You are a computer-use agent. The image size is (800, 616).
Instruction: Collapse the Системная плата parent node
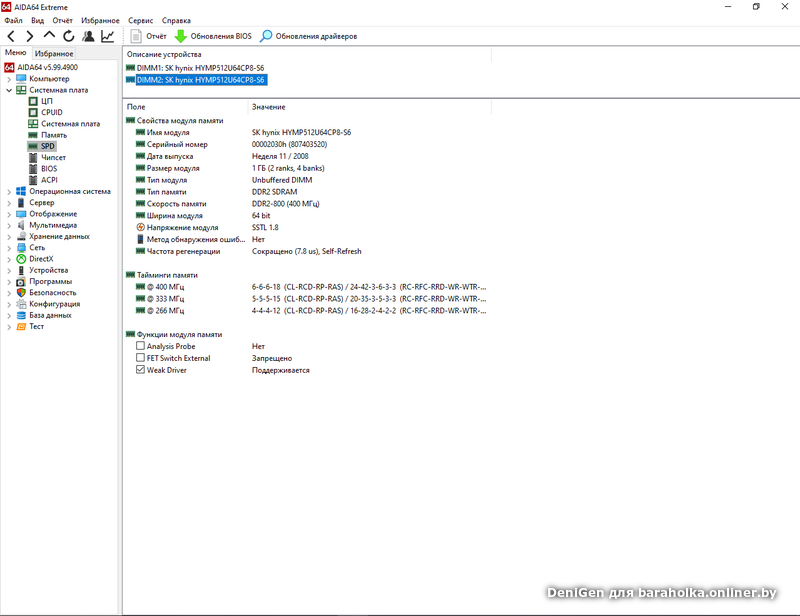click(9, 90)
